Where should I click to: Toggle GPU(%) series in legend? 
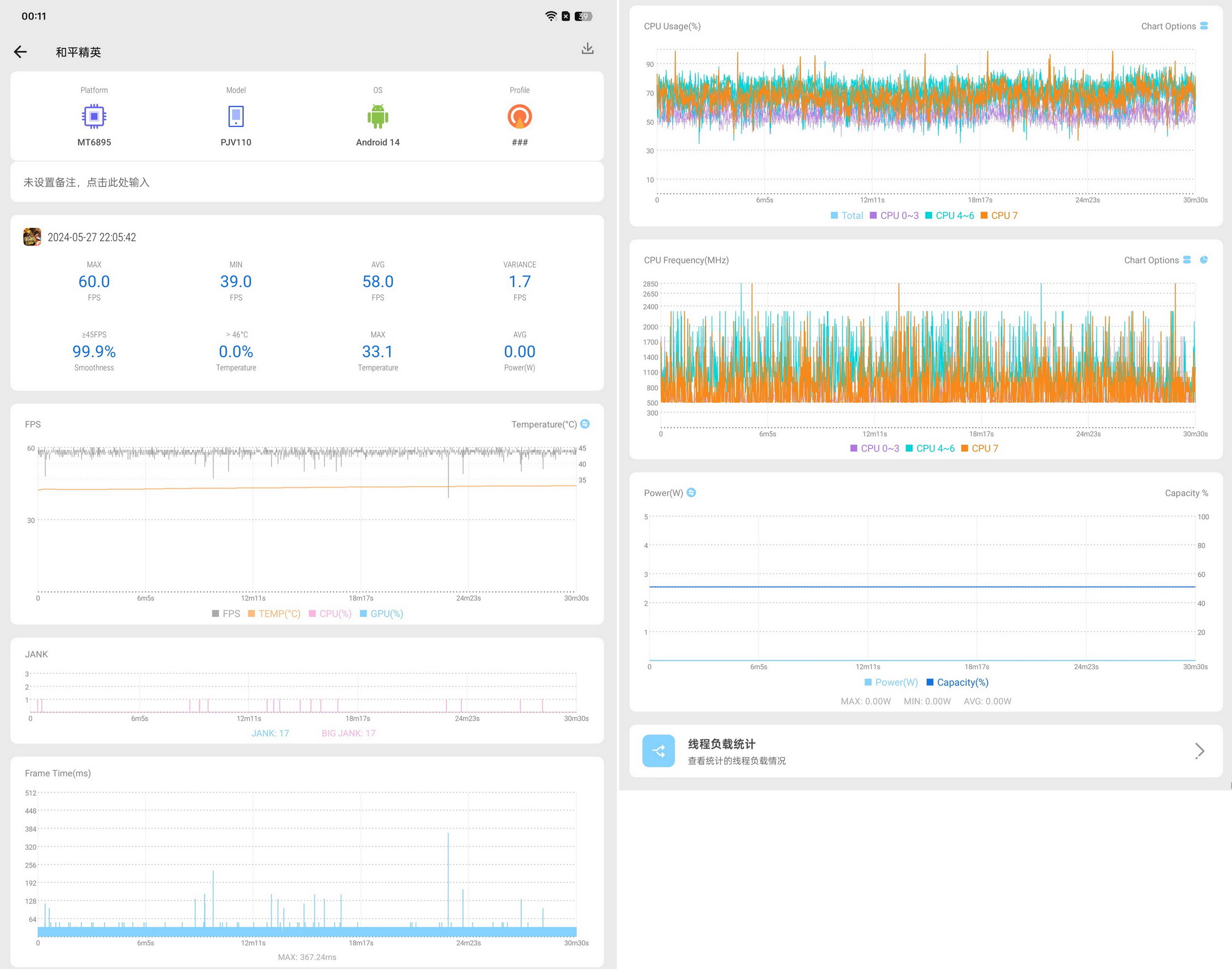382,613
